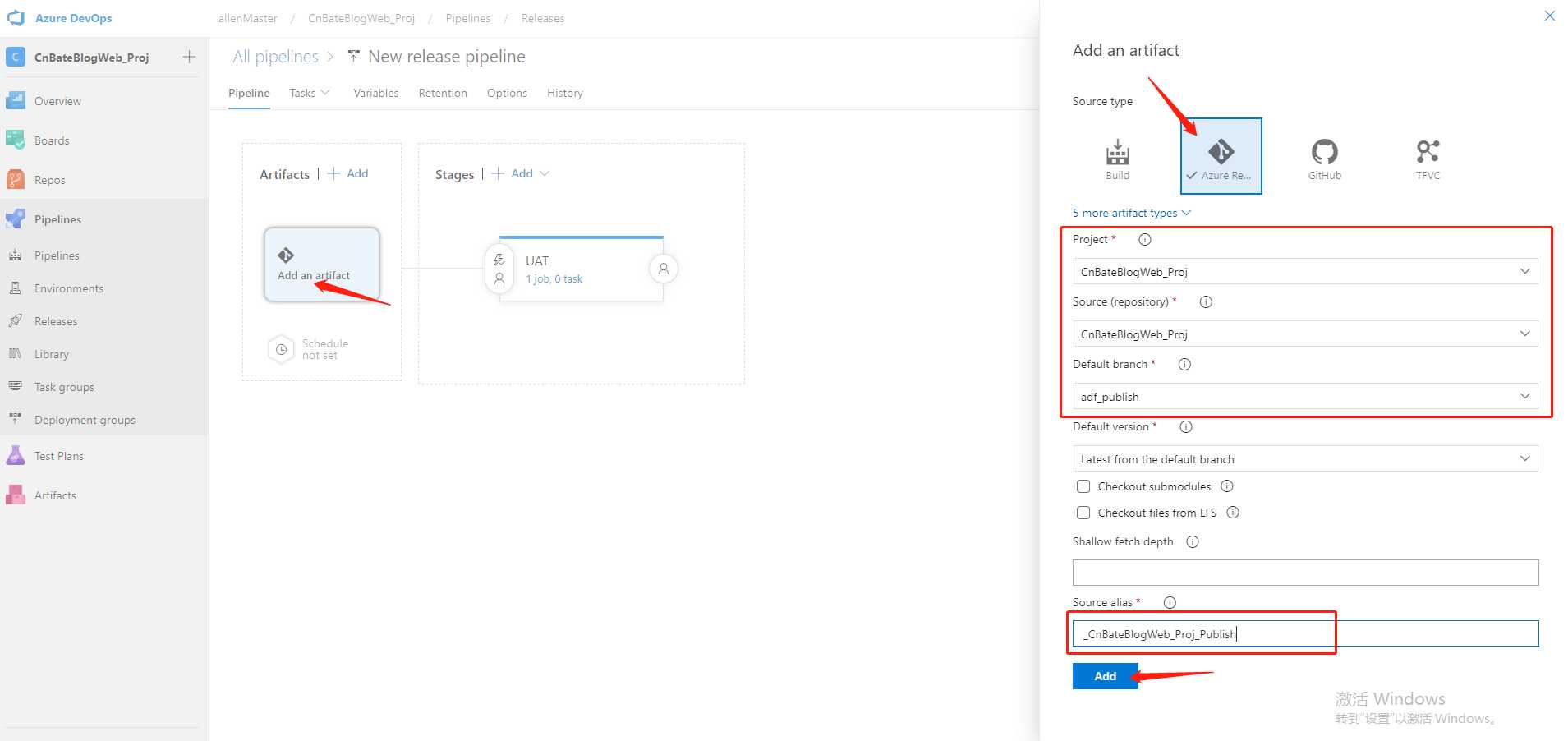Open the allenMaster breadcrumb link
This screenshot has width=1568, height=741.
pyautogui.click(x=248, y=18)
